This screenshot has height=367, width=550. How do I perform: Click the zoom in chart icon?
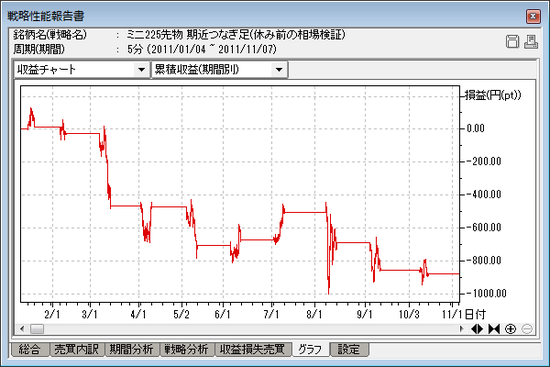tap(510, 329)
